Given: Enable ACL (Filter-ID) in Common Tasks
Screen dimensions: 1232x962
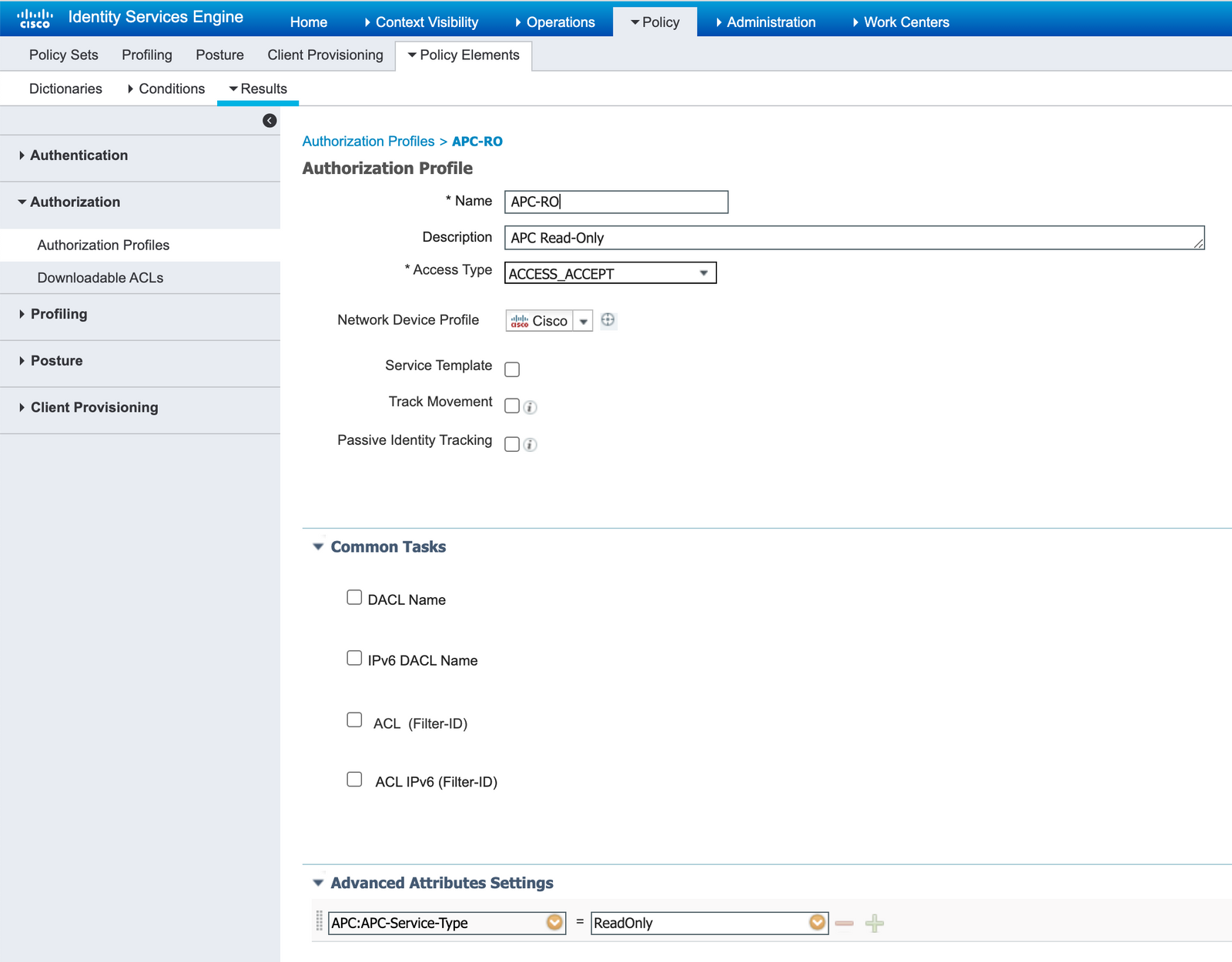Looking at the screenshot, I should [354, 719].
